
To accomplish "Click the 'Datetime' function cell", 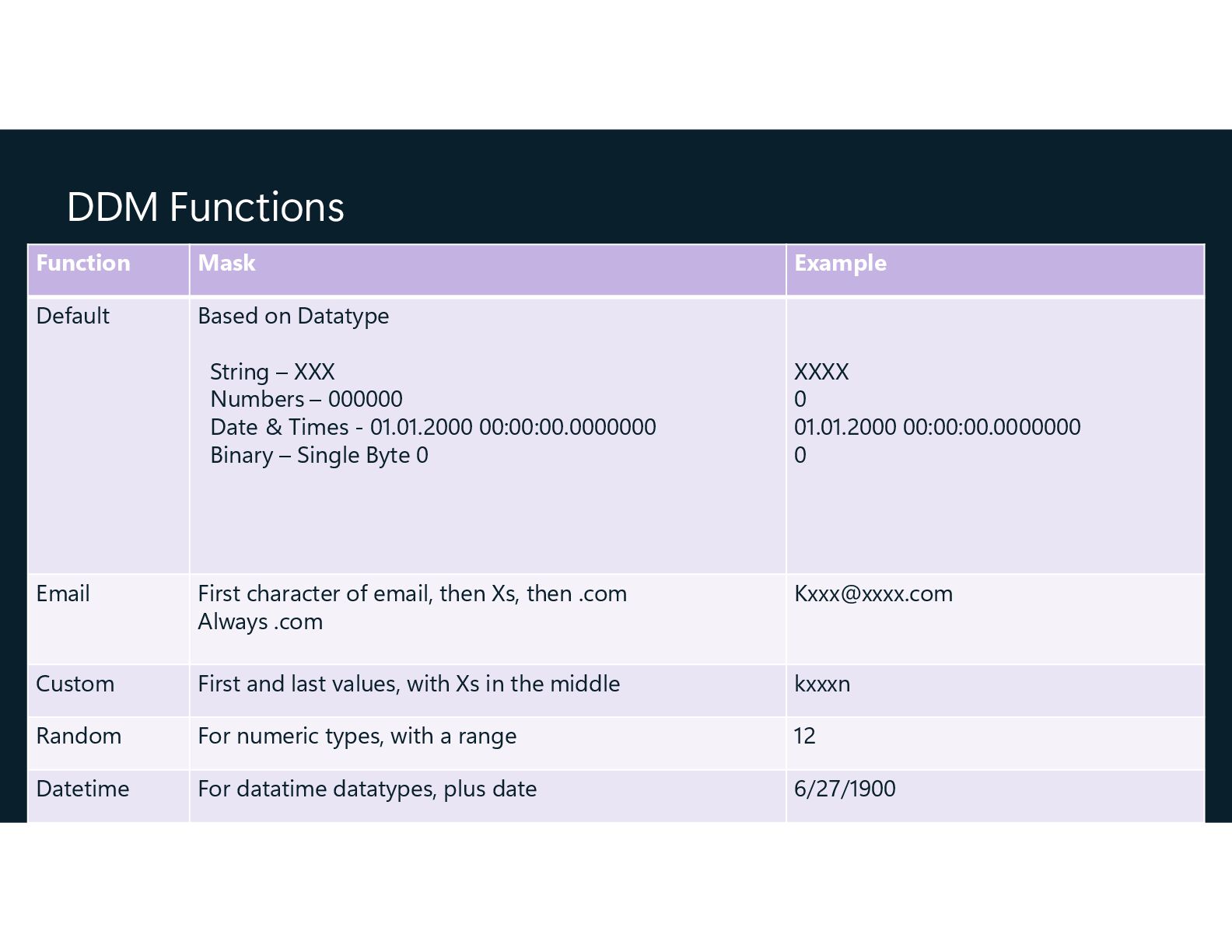I will (x=108, y=796).
